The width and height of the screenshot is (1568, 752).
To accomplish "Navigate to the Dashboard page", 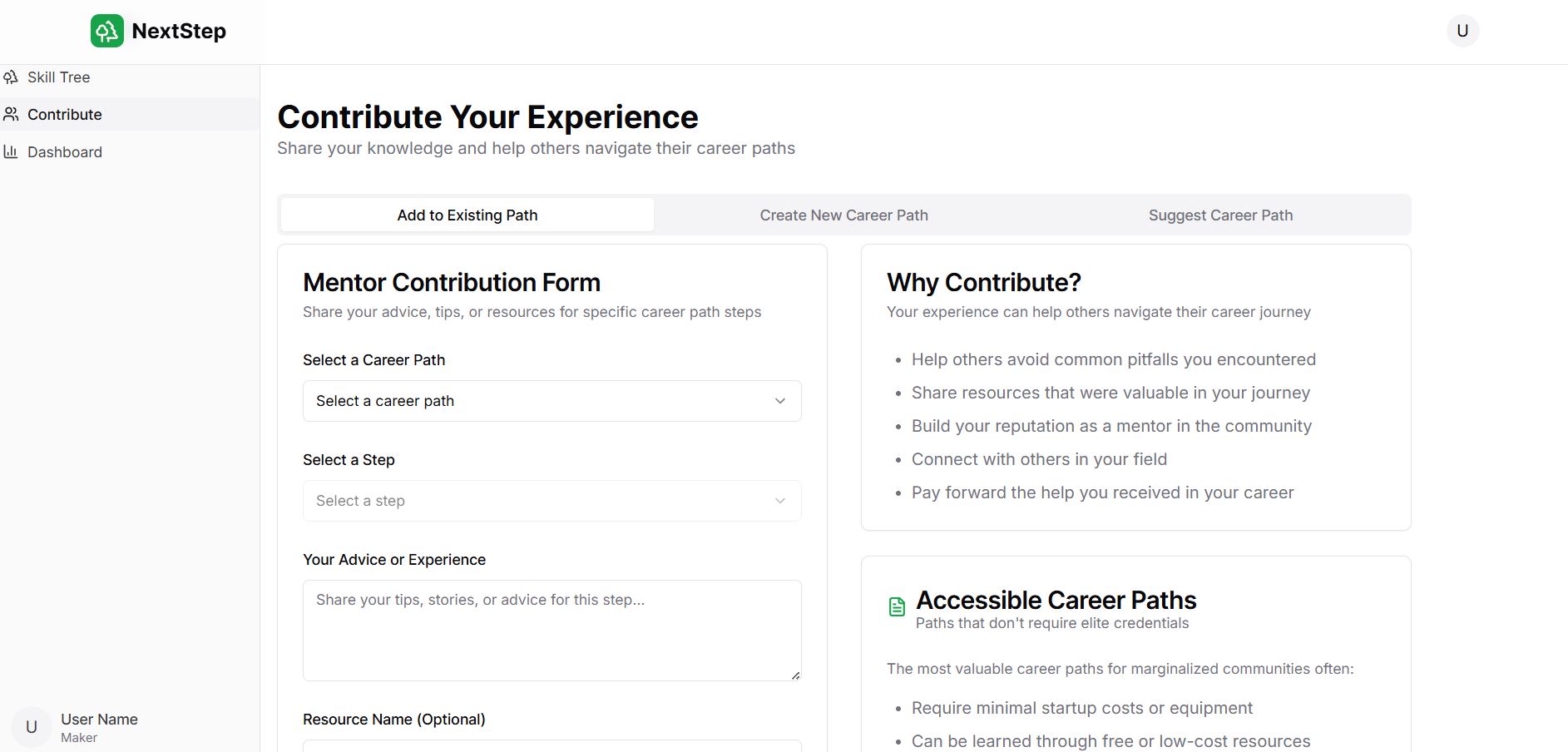I will coord(65,152).
